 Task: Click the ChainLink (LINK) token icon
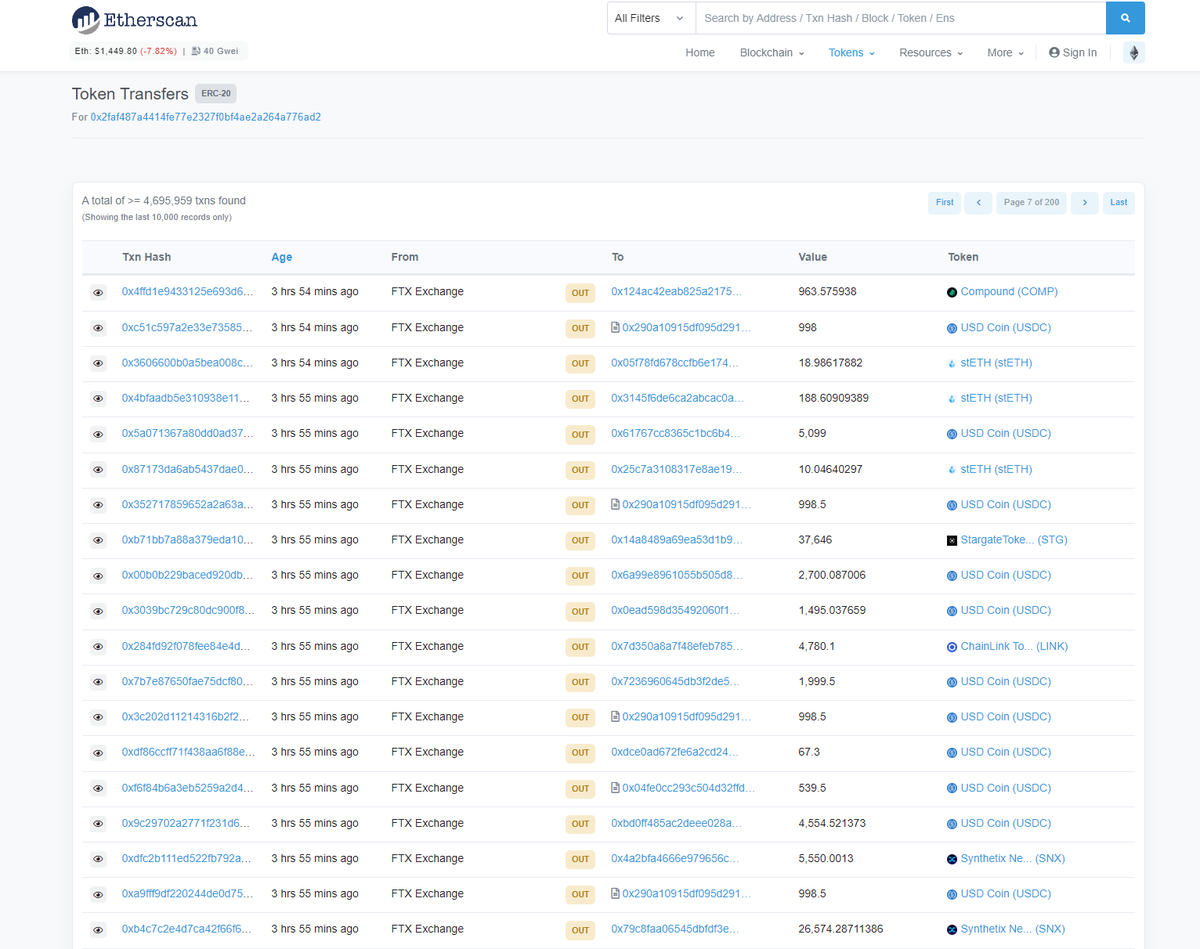click(x=952, y=647)
